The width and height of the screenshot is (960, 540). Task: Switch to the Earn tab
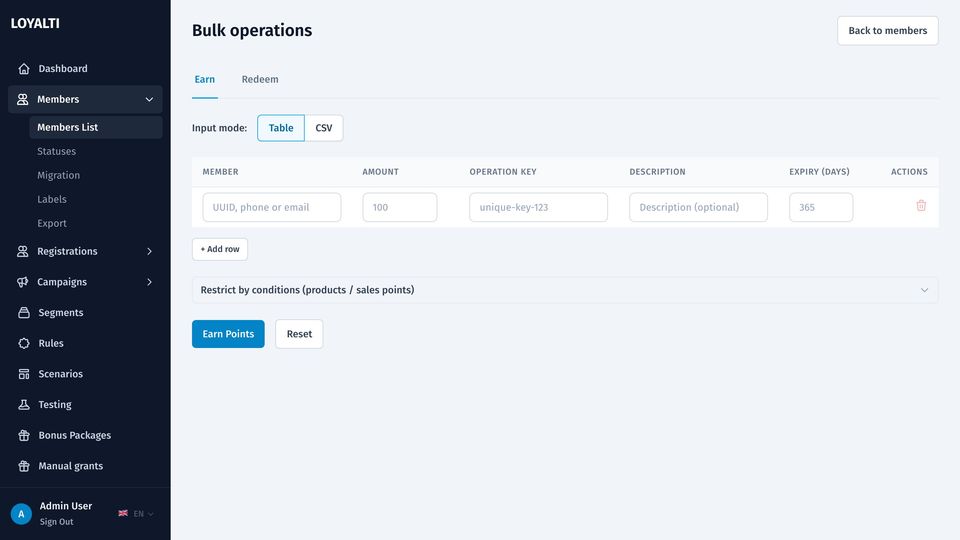pyautogui.click(x=204, y=79)
